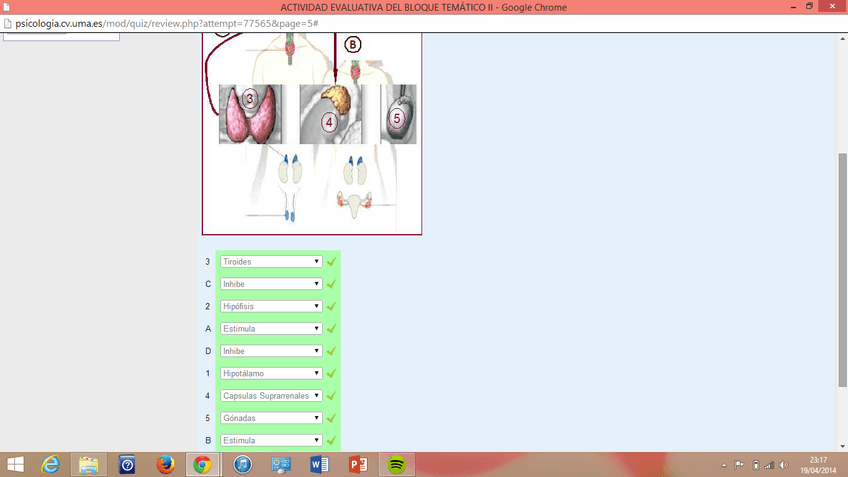Click the scrollbar down arrow
This screenshot has height=477, width=848.
point(843,447)
